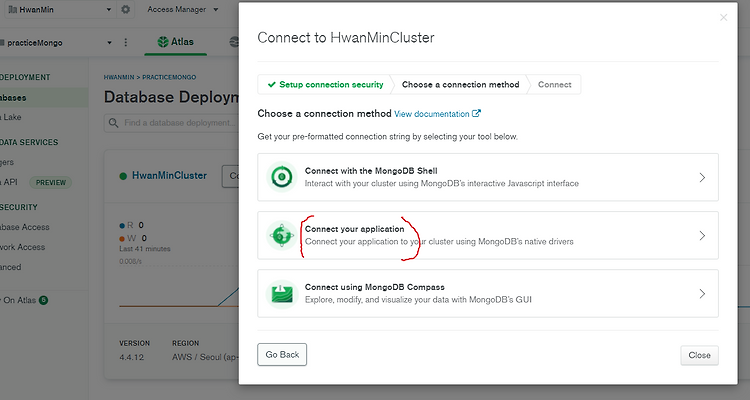Click chevron for MongoDB Compass option
Image resolution: width=750 pixels, height=400 pixels.
pyautogui.click(x=702, y=294)
